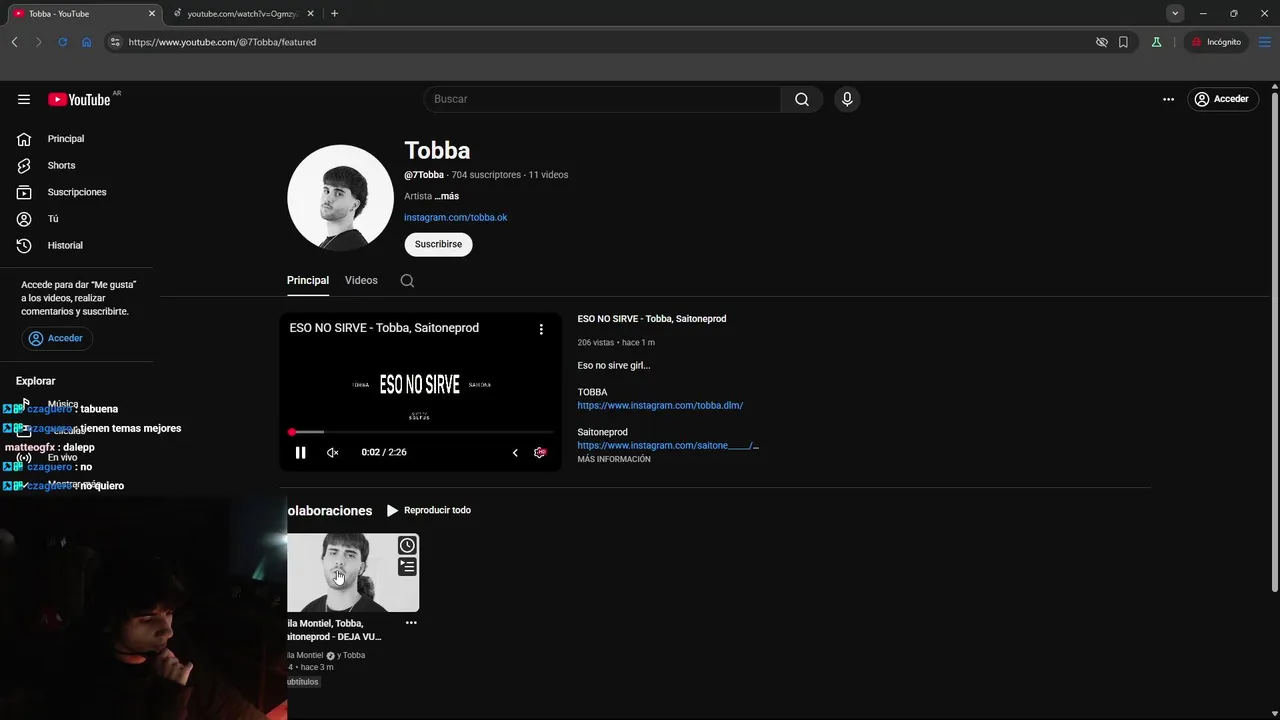Open the browser labs flask icon

(x=1156, y=42)
